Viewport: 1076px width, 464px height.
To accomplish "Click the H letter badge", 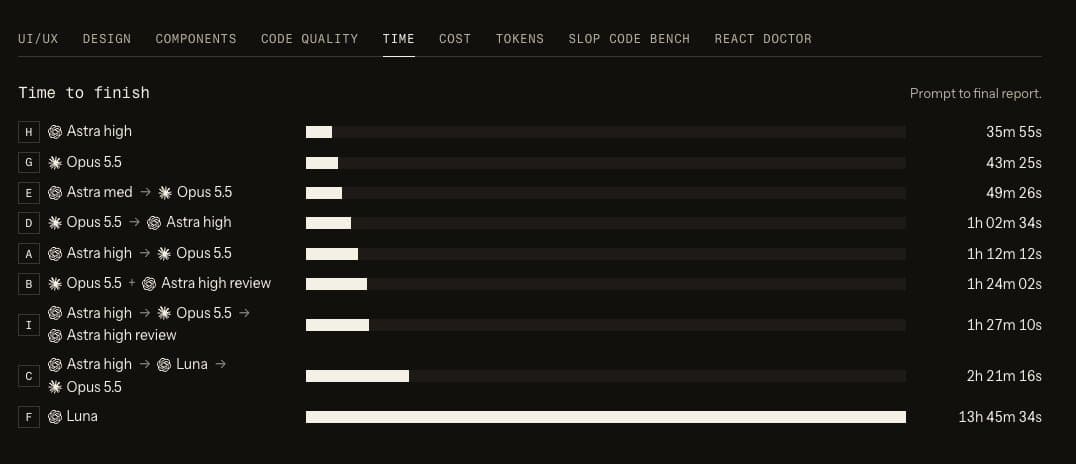I will pos(29,132).
